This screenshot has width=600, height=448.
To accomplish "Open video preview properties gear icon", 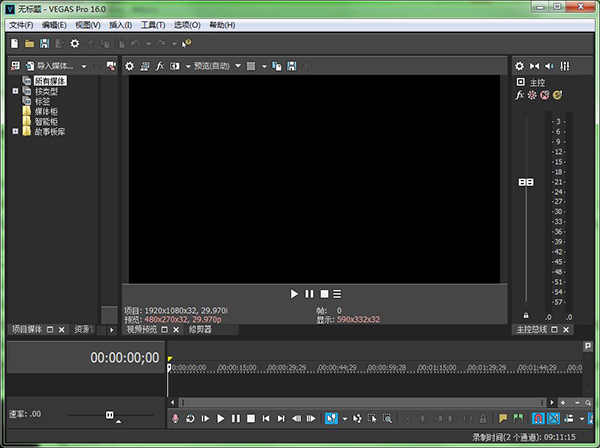I will tap(130, 66).
